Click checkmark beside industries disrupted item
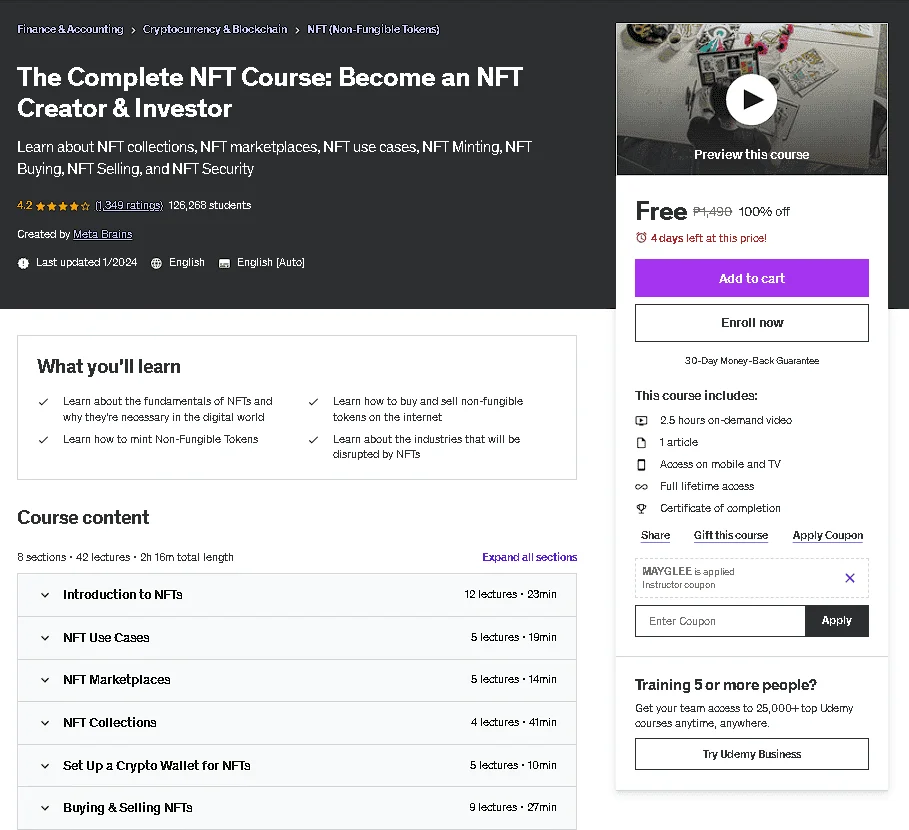The height and width of the screenshot is (830, 909). click(314, 440)
